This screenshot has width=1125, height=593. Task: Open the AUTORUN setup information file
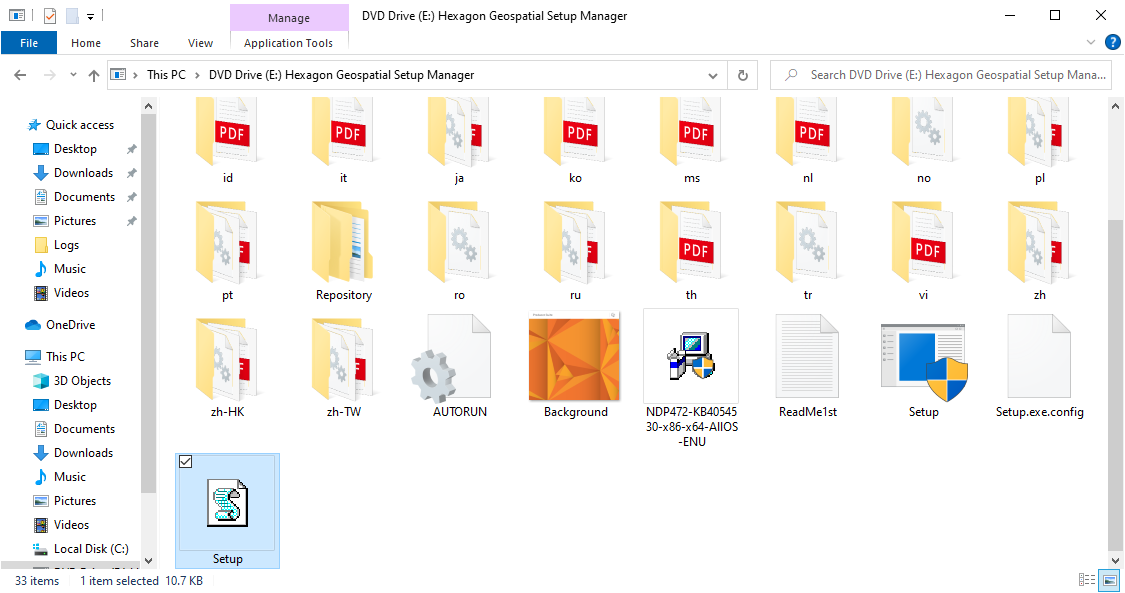[459, 365]
